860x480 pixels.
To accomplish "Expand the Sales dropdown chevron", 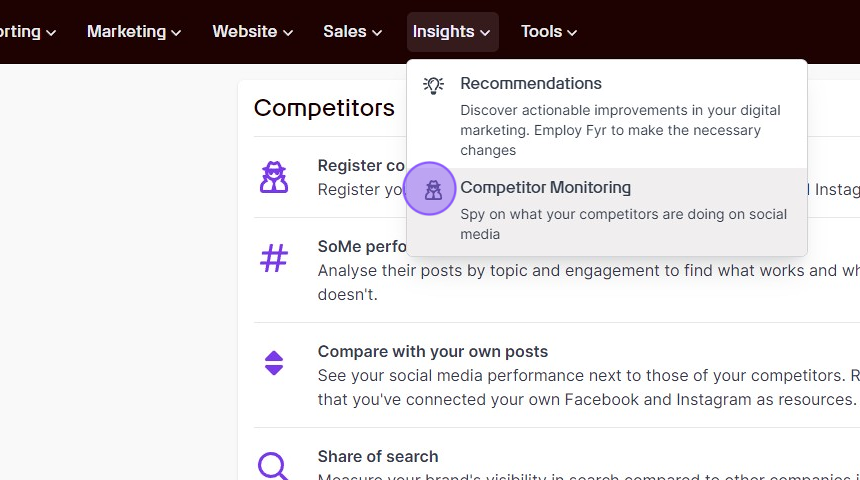I will click(x=377, y=33).
